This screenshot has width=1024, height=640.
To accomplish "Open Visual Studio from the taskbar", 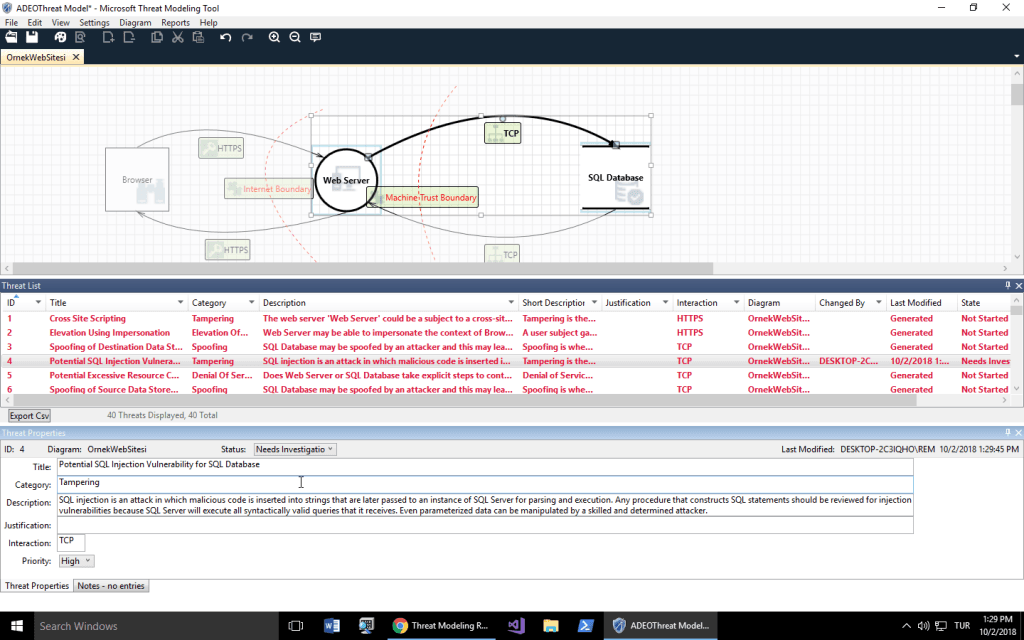I will (x=516, y=626).
